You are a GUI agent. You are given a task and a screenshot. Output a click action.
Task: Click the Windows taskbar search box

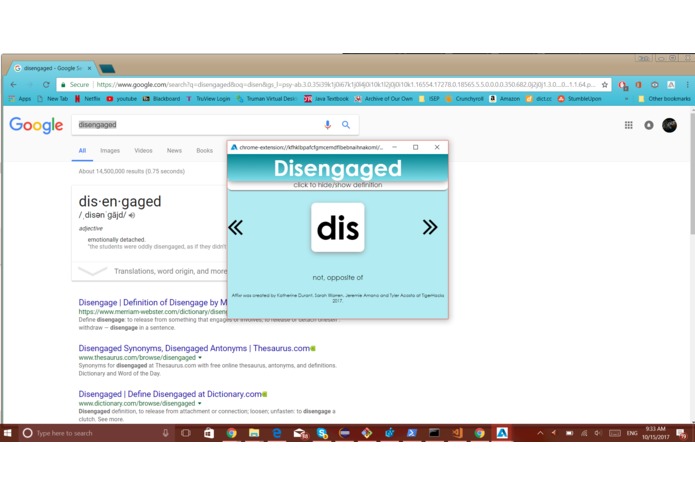(x=95, y=433)
